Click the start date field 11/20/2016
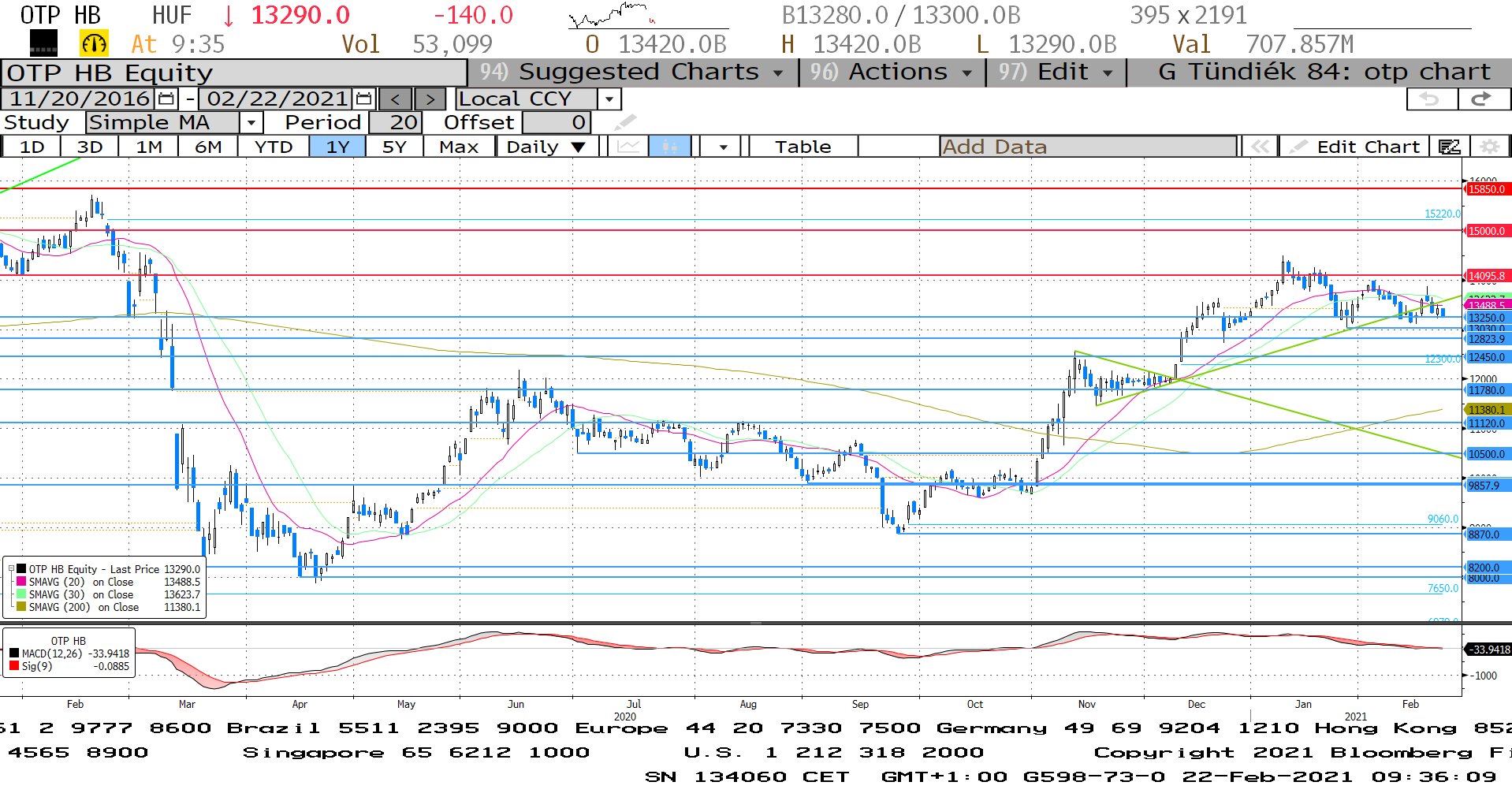This screenshot has height=808, width=1512. click(80, 99)
